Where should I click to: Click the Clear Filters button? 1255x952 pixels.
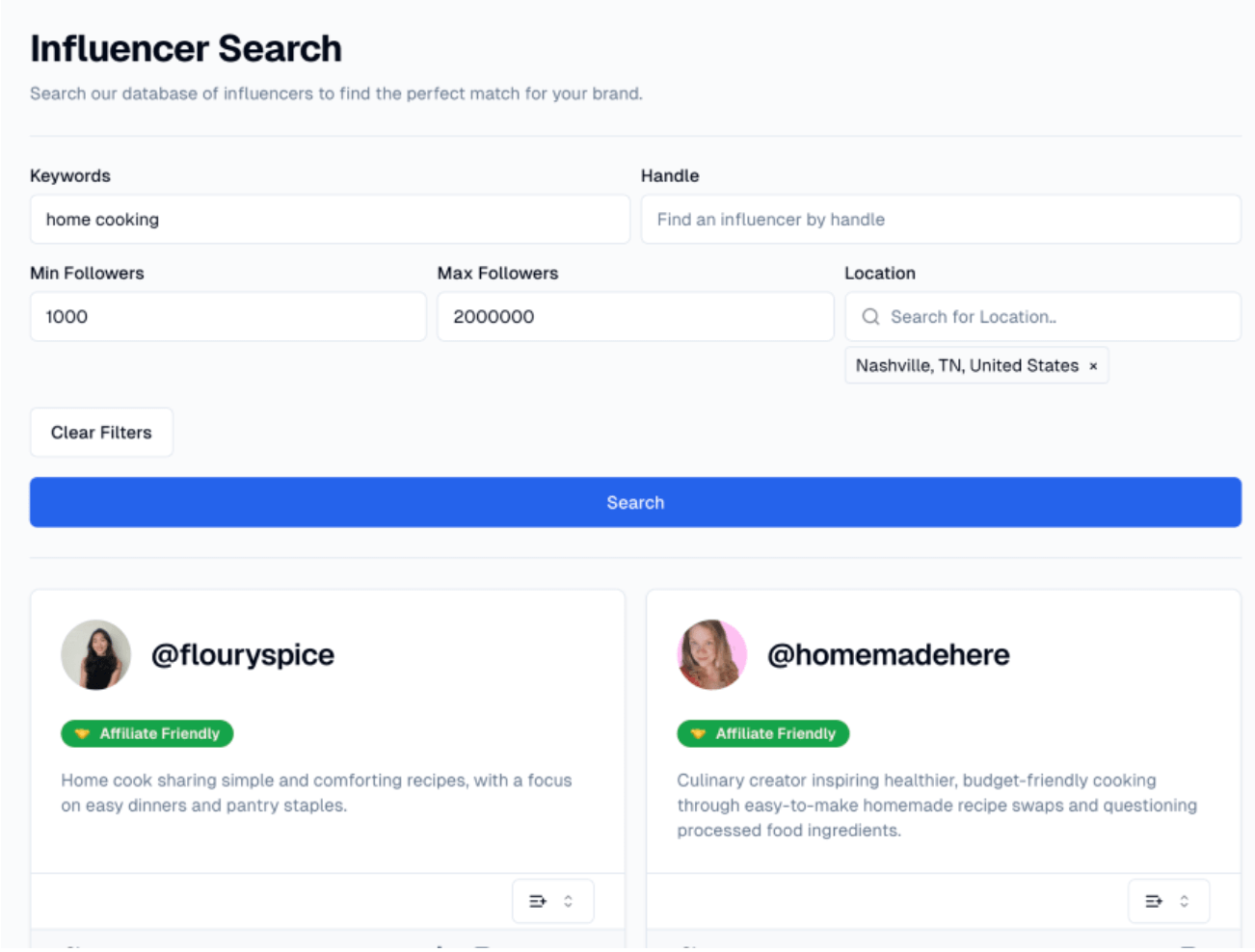[x=101, y=432]
